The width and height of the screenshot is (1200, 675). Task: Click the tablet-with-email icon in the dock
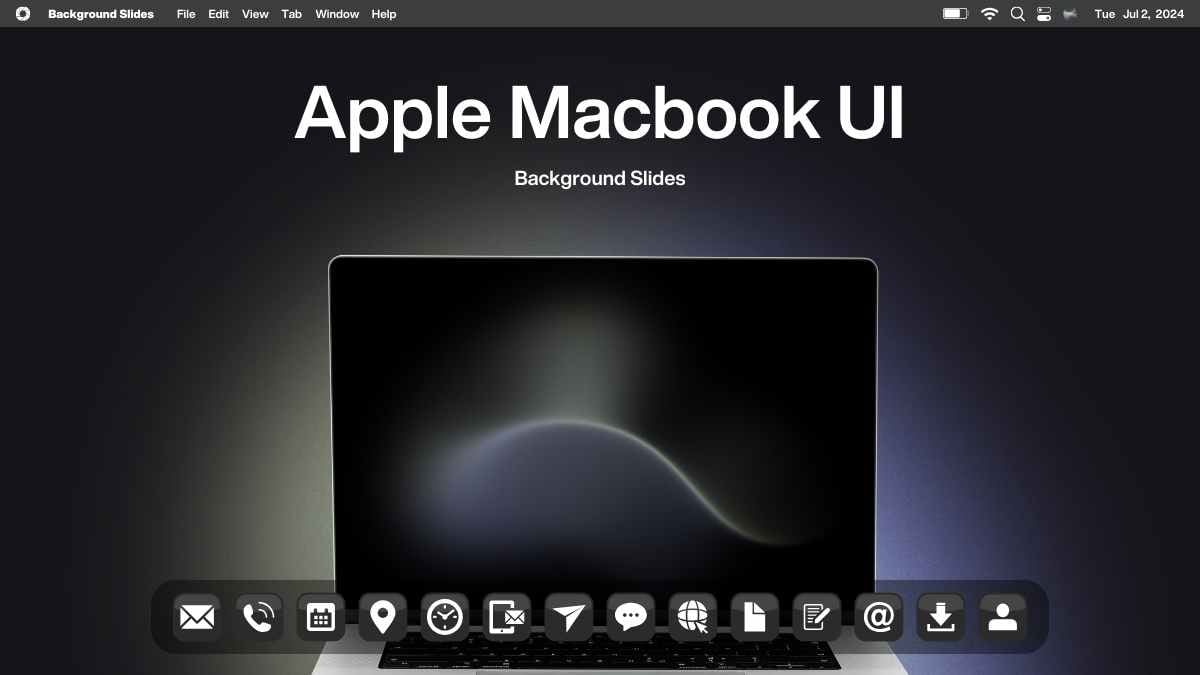point(507,617)
